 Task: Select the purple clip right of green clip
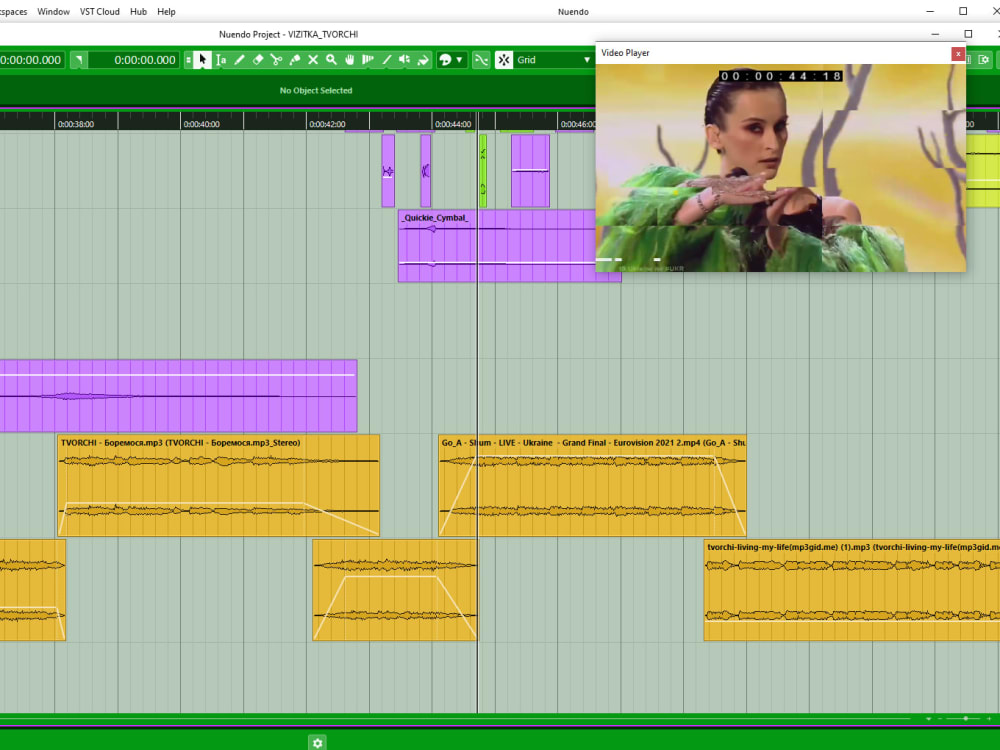pyautogui.click(x=530, y=171)
